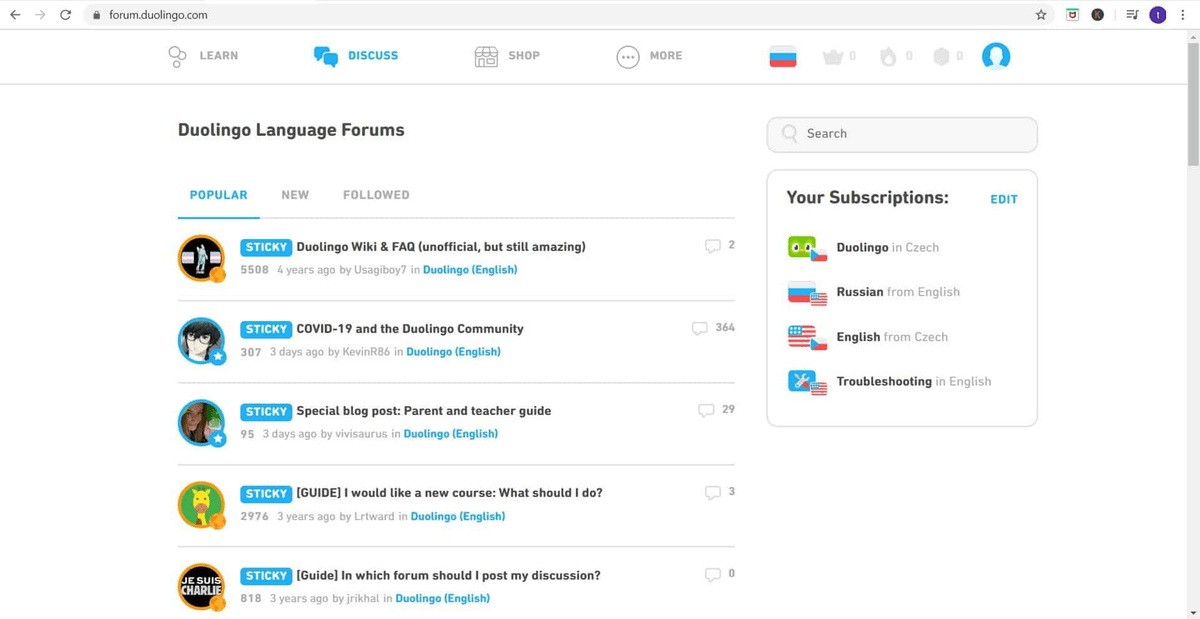
Task: Open the Shop navigation item
Action: (524, 56)
